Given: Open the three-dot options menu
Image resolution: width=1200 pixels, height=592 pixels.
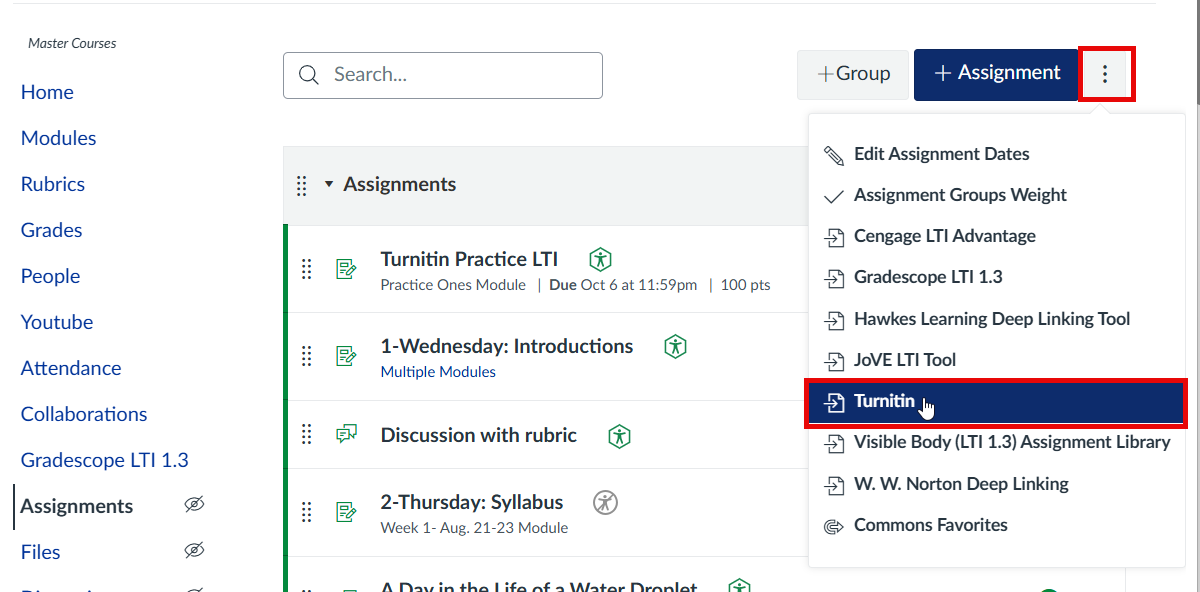Looking at the screenshot, I should [1106, 73].
